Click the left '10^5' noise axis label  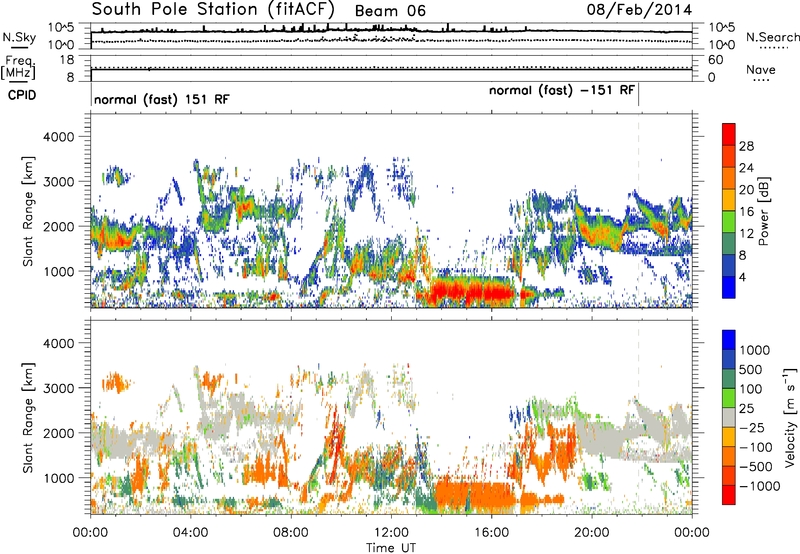point(61,27)
